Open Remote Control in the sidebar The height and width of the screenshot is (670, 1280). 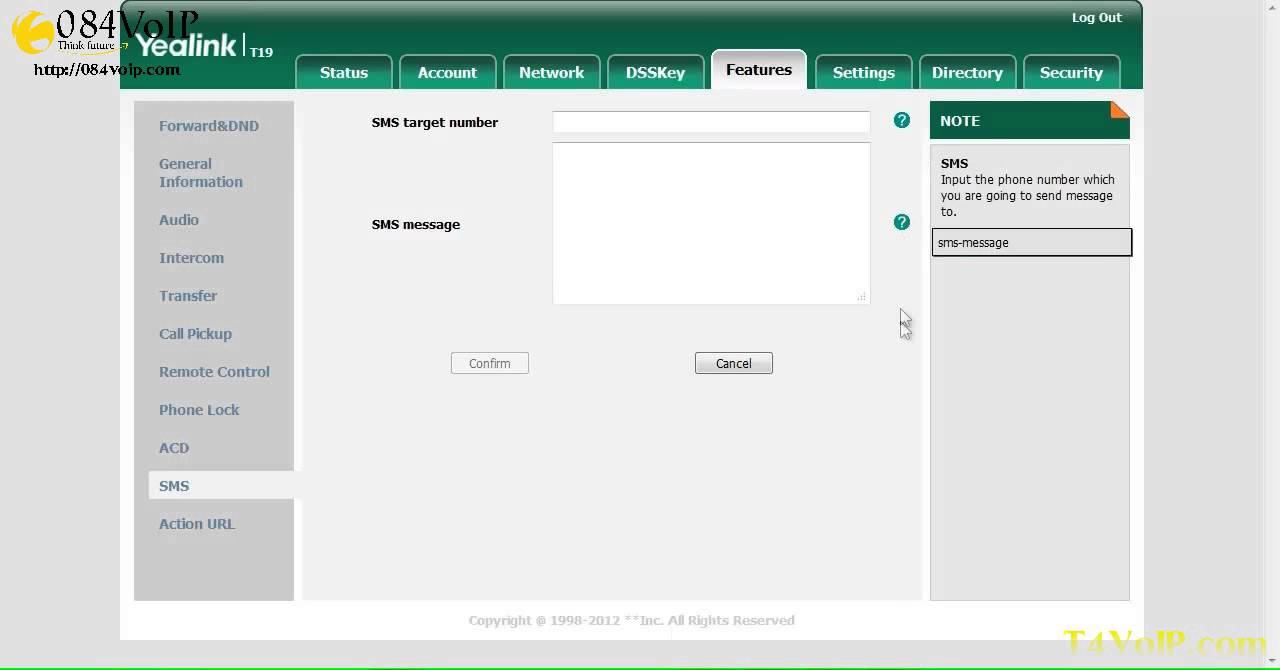tap(214, 372)
